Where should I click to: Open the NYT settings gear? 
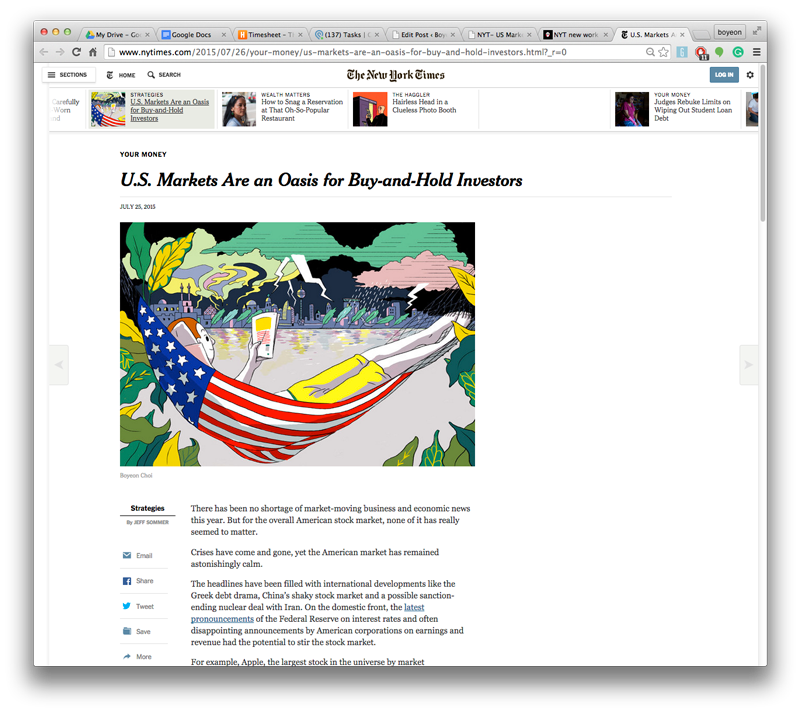(x=750, y=75)
